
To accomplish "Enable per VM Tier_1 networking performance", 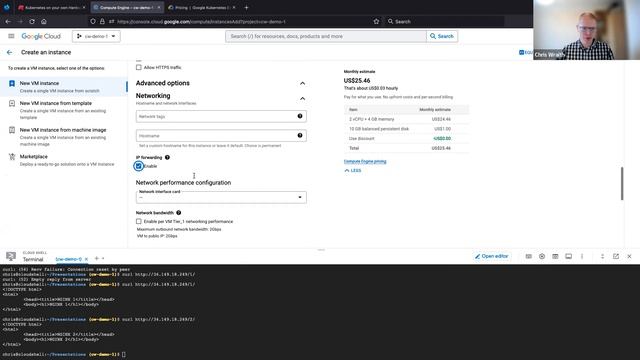I will tap(139, 221).
